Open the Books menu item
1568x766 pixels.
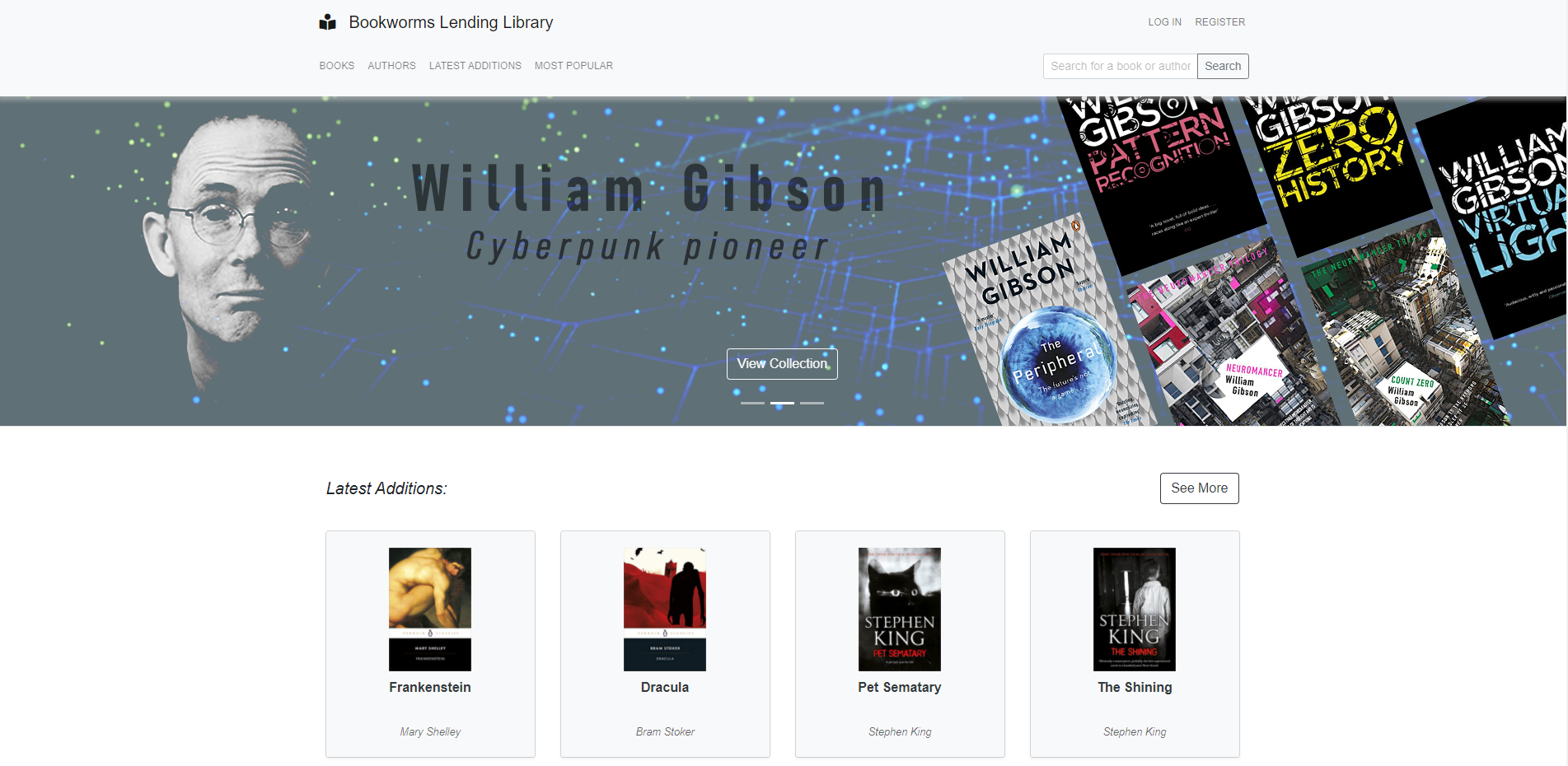point(337,66)
